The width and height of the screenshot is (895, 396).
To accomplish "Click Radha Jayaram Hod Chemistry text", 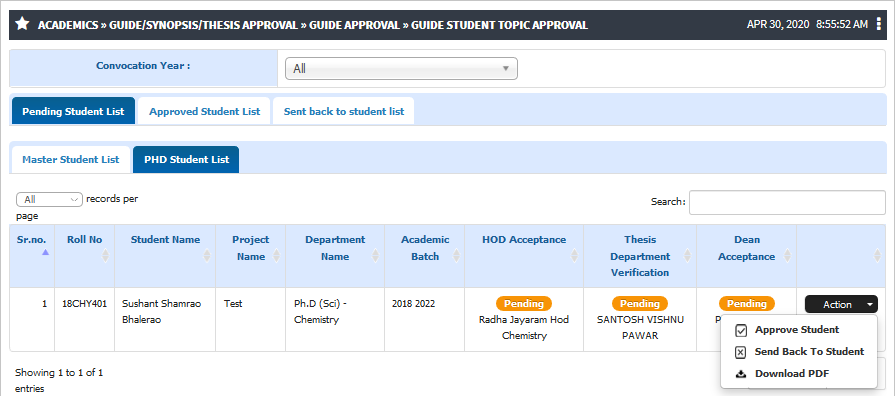I will (x=524, y=328).
